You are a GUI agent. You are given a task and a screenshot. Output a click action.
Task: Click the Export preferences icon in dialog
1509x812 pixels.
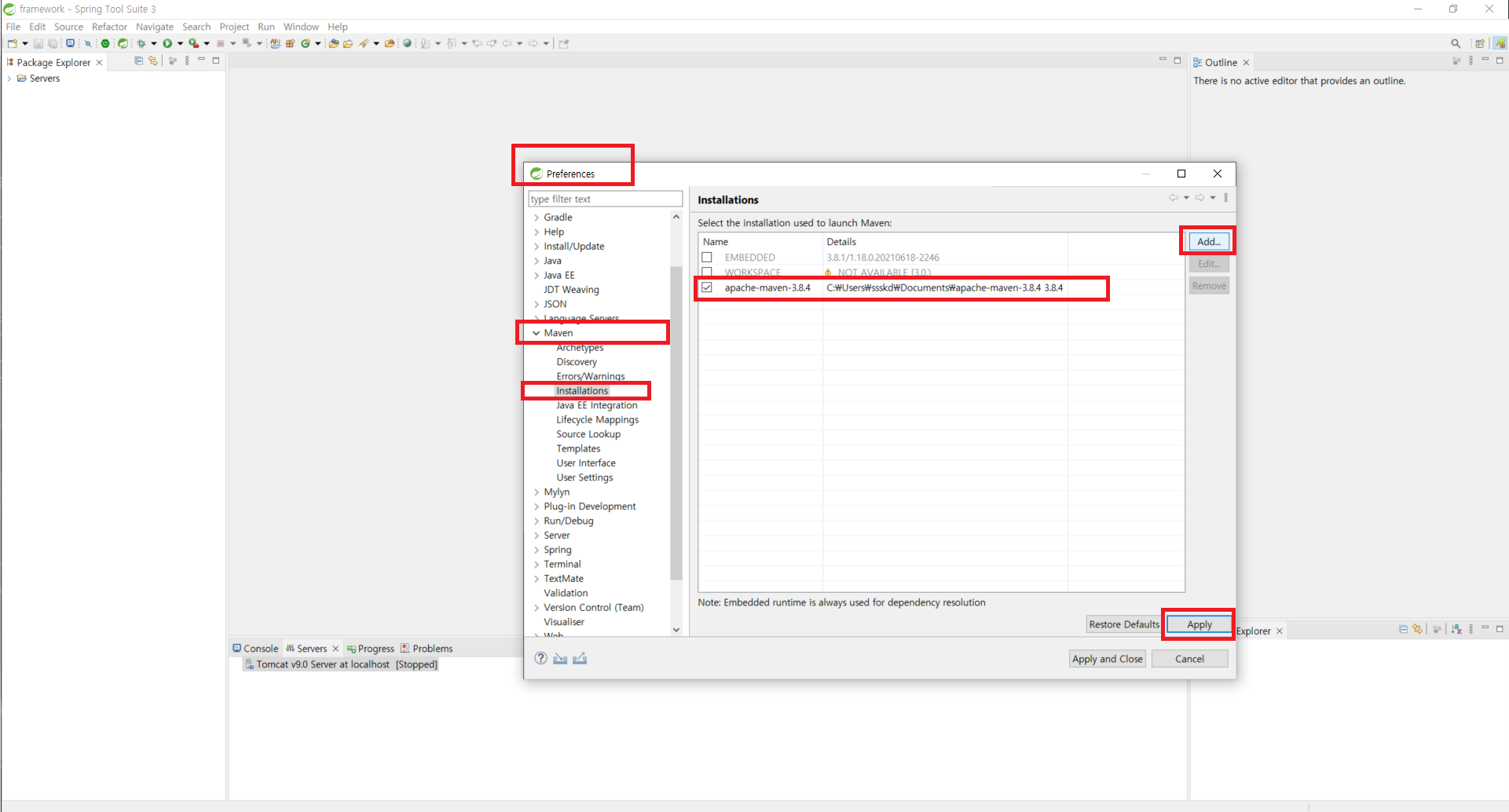[580, 658]
